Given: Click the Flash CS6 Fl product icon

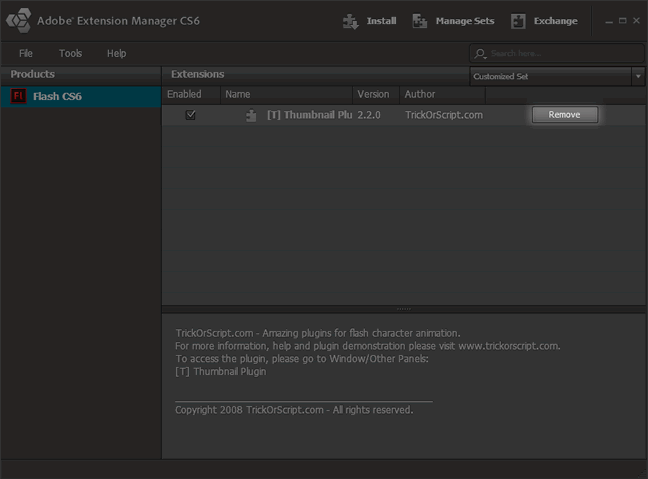Looking at the screenshot, I should [x=18, y=96].
